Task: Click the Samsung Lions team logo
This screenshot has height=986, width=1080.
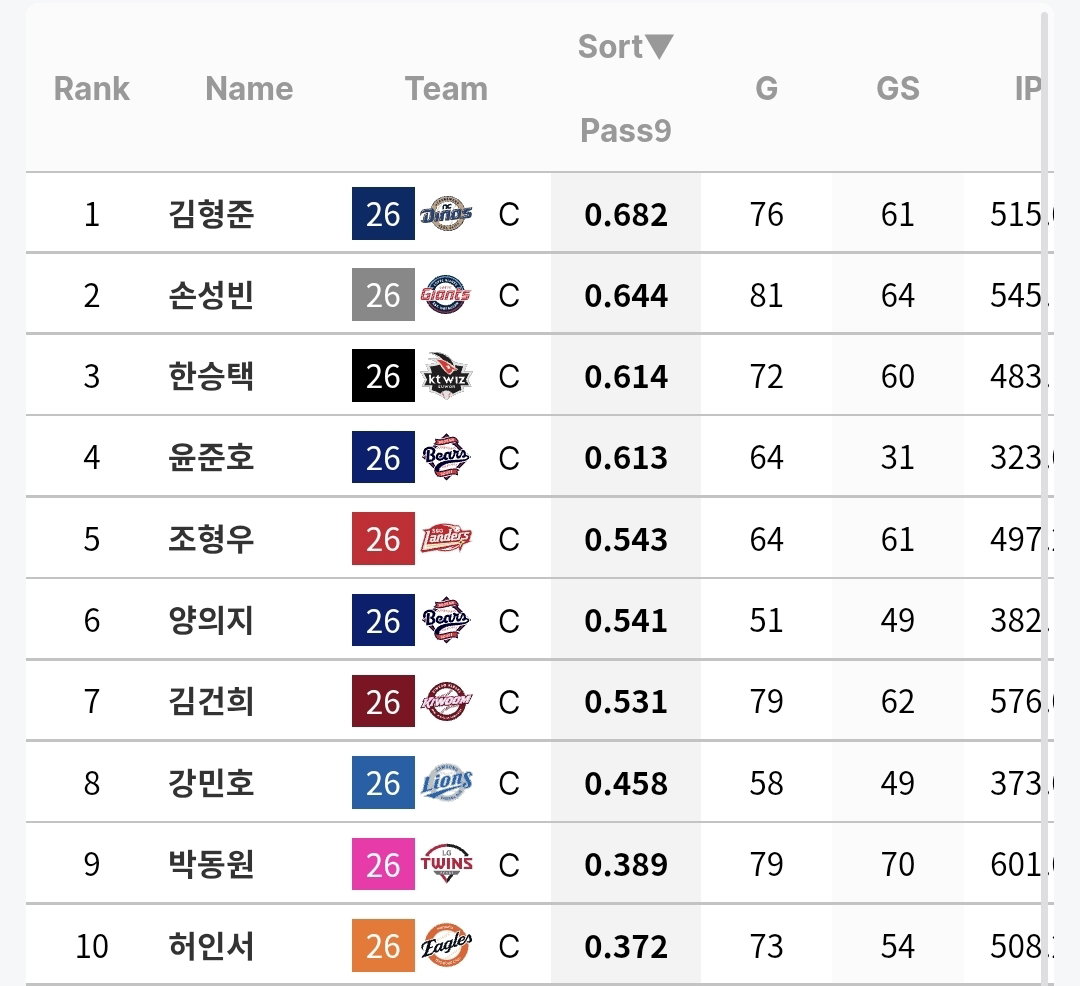Action: coord(446,783)
